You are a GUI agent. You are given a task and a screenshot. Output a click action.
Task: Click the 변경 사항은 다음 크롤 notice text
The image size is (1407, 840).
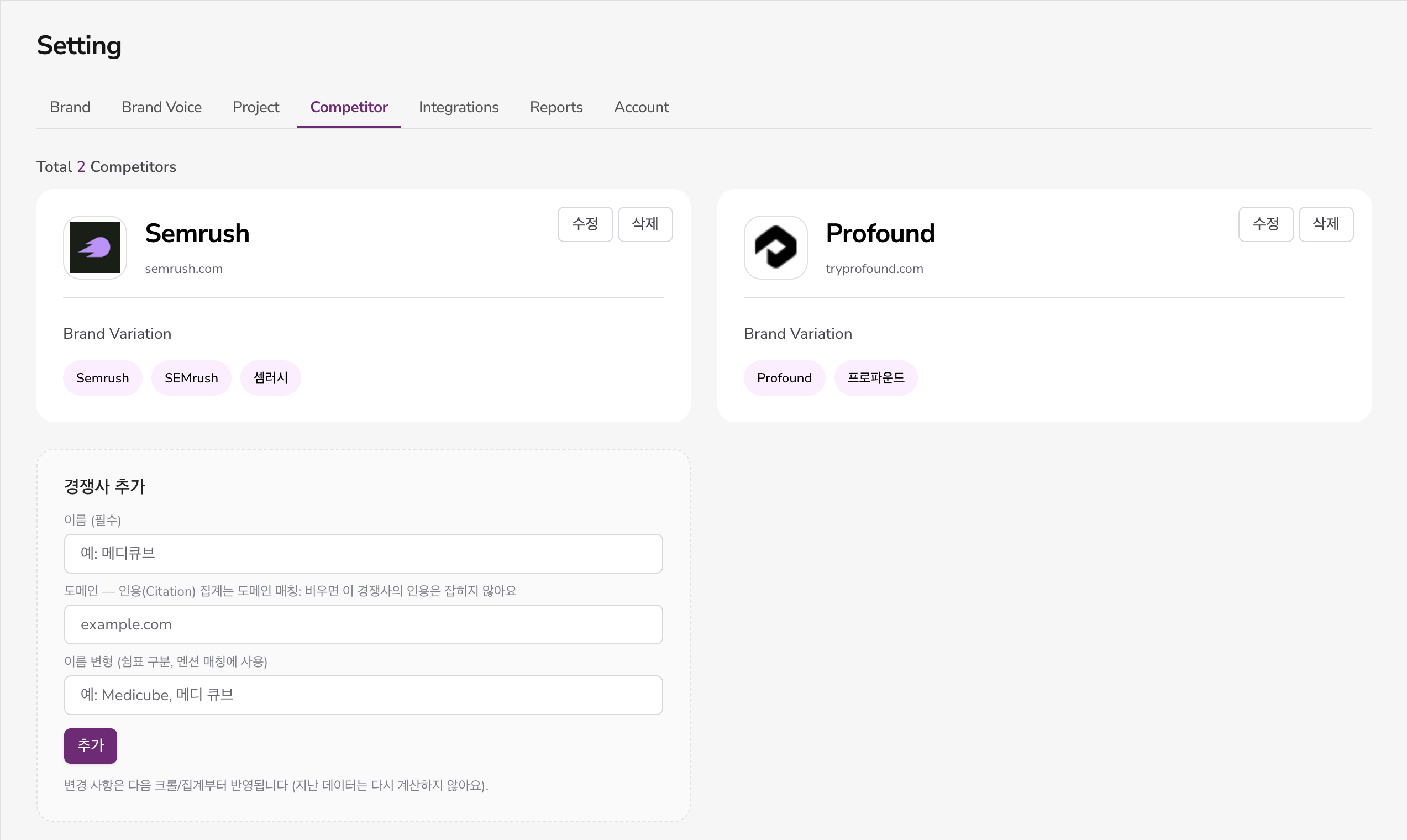tap(276, 786)
